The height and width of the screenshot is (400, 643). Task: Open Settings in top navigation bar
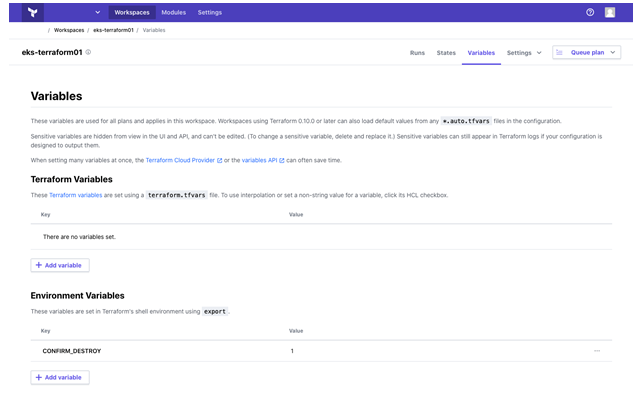tap(210, 12)
